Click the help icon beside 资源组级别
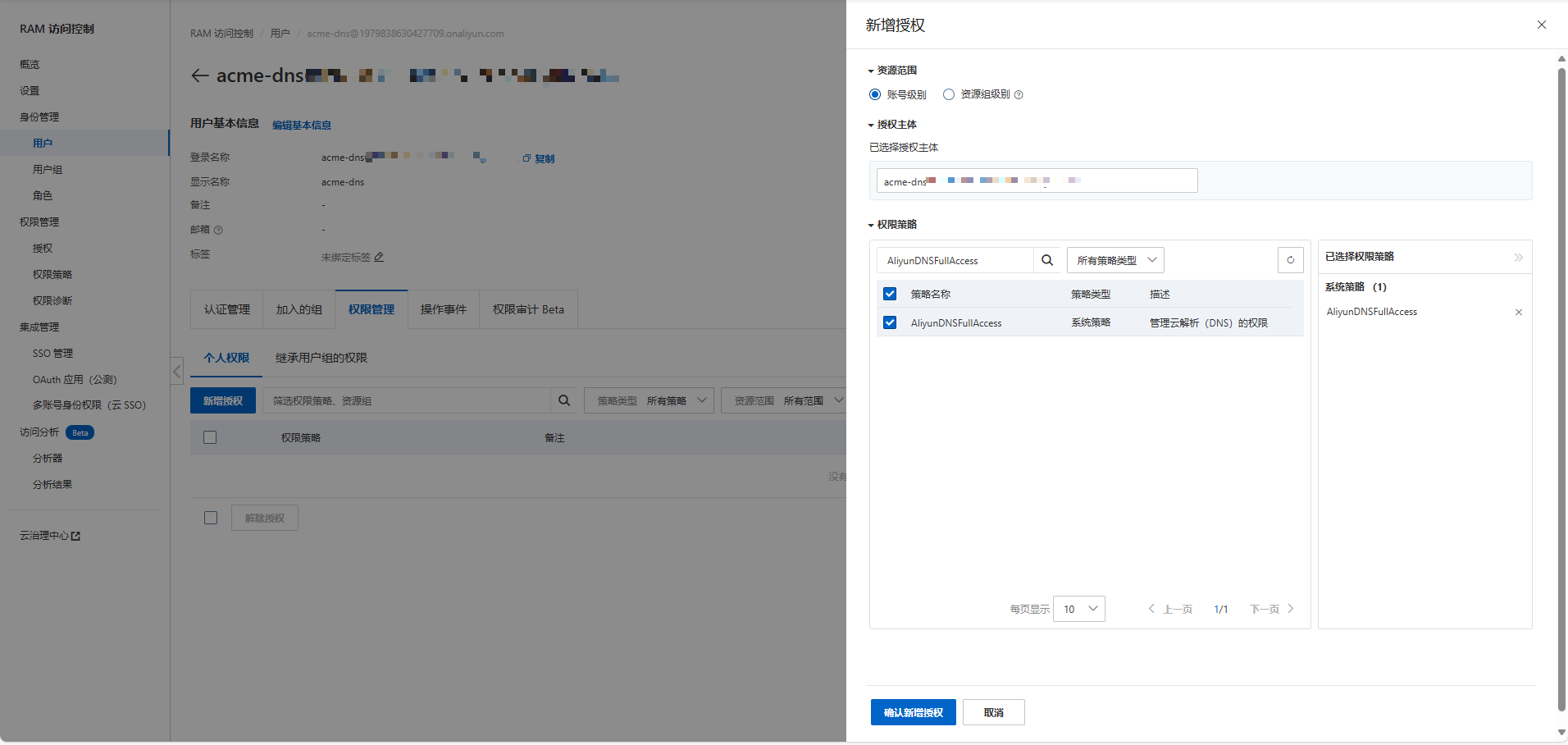The height and width of the screenshot is (745, 1568). [1019, 95]
